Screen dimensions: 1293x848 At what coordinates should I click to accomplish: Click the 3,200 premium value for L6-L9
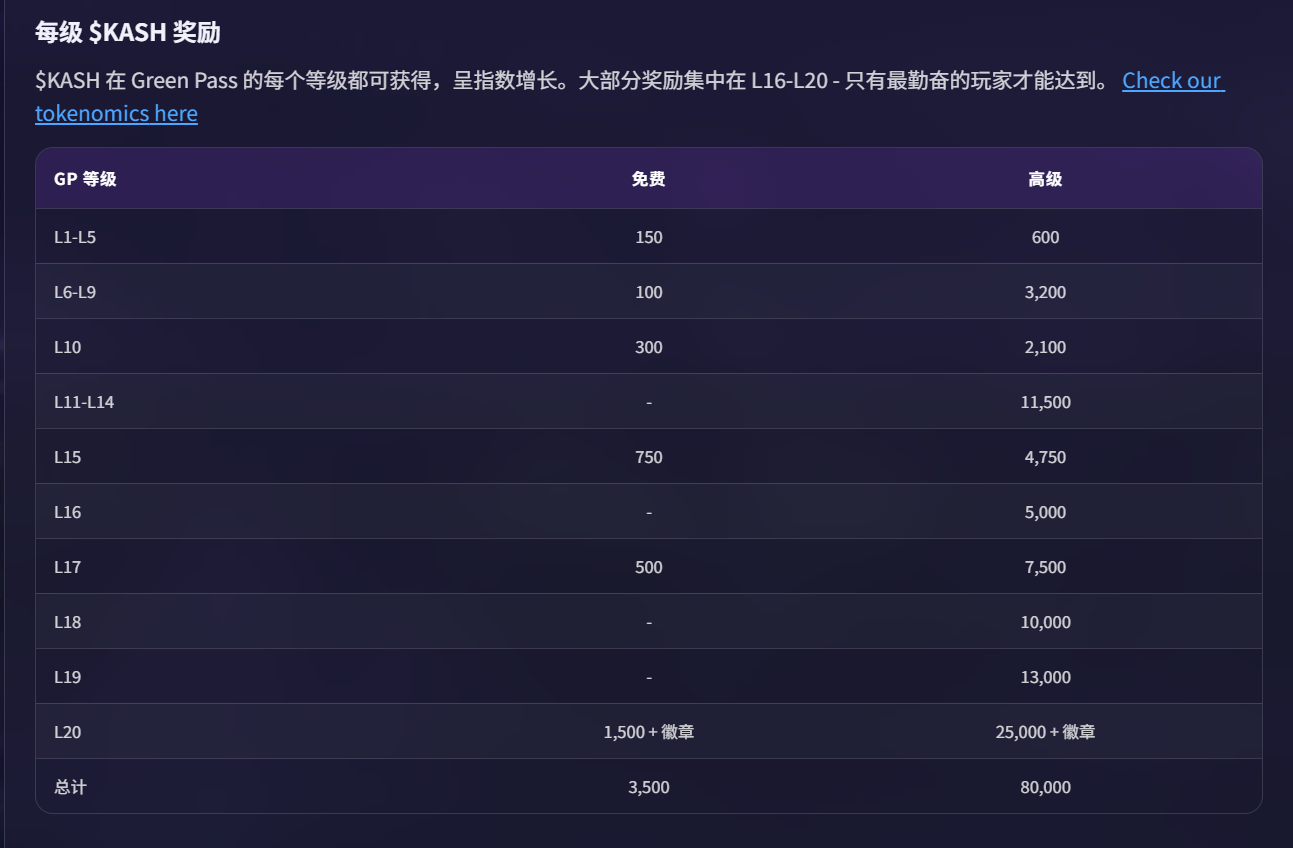(x=1045, y=292)
